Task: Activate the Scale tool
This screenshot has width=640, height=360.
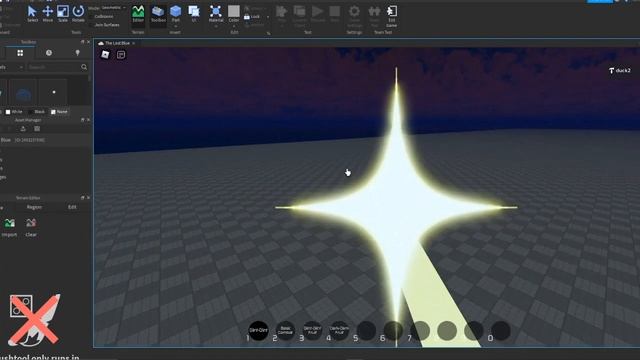Action: (63, 13)
